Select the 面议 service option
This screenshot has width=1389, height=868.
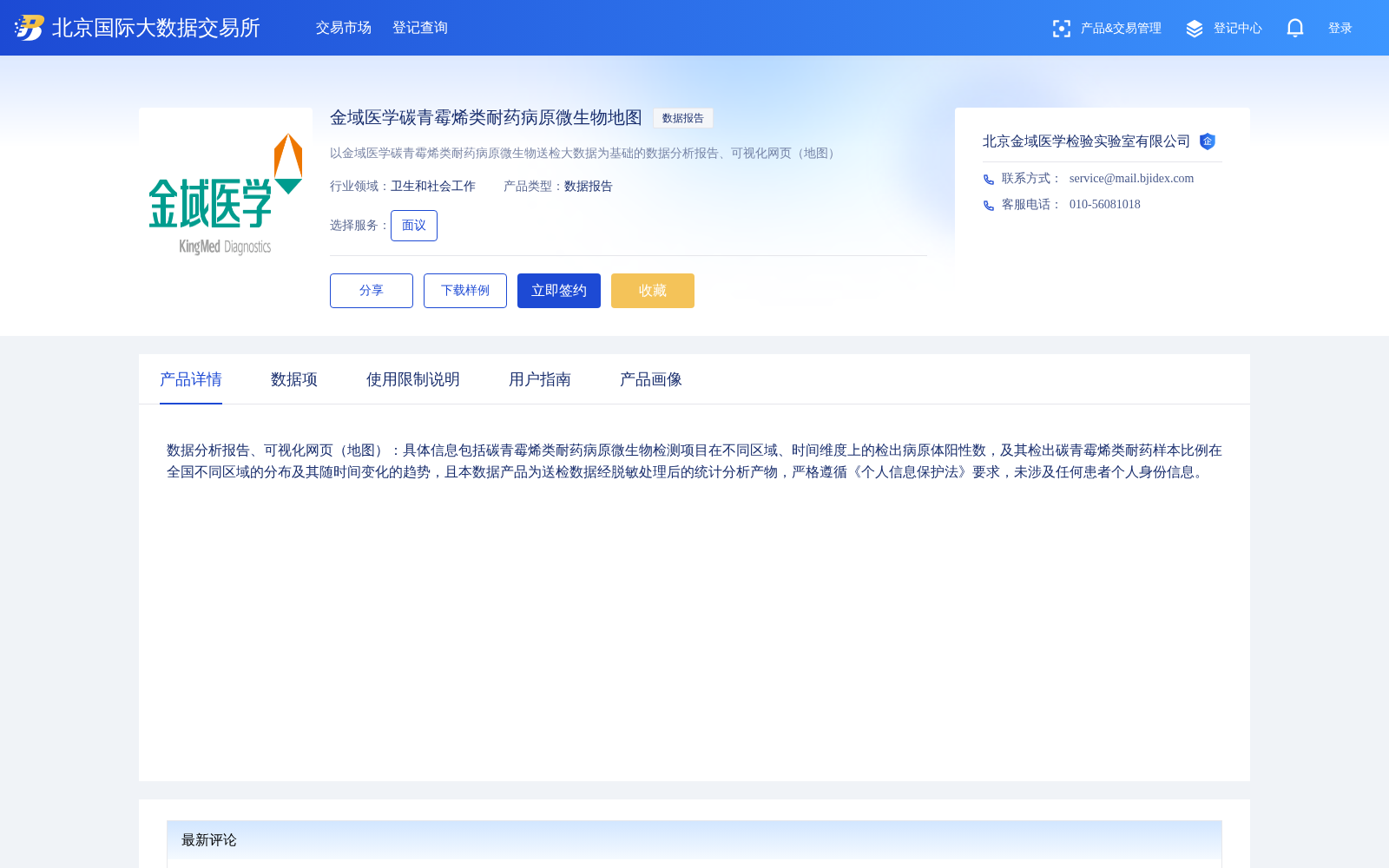point(414,226)
